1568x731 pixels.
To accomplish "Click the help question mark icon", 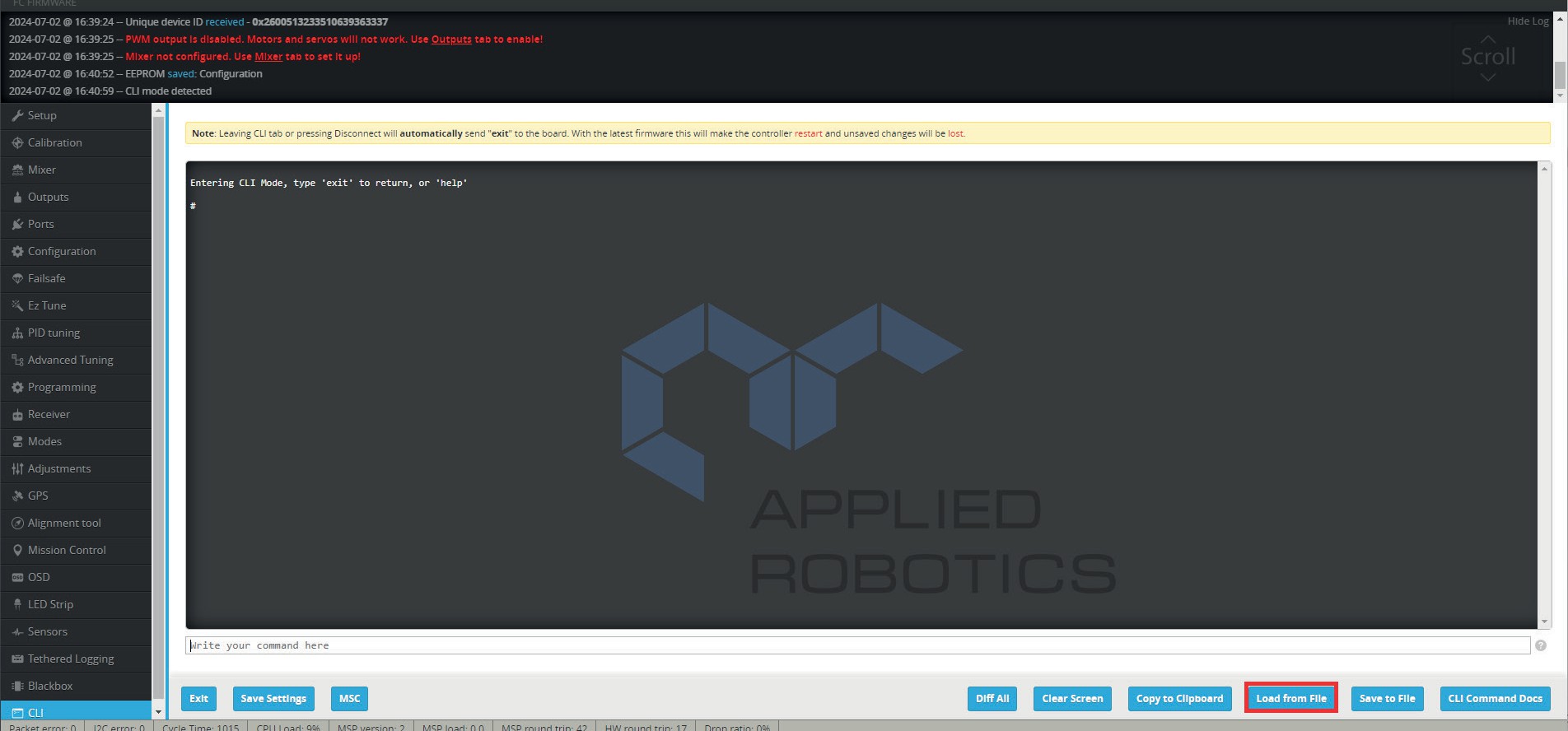I will pos(1540,646).
